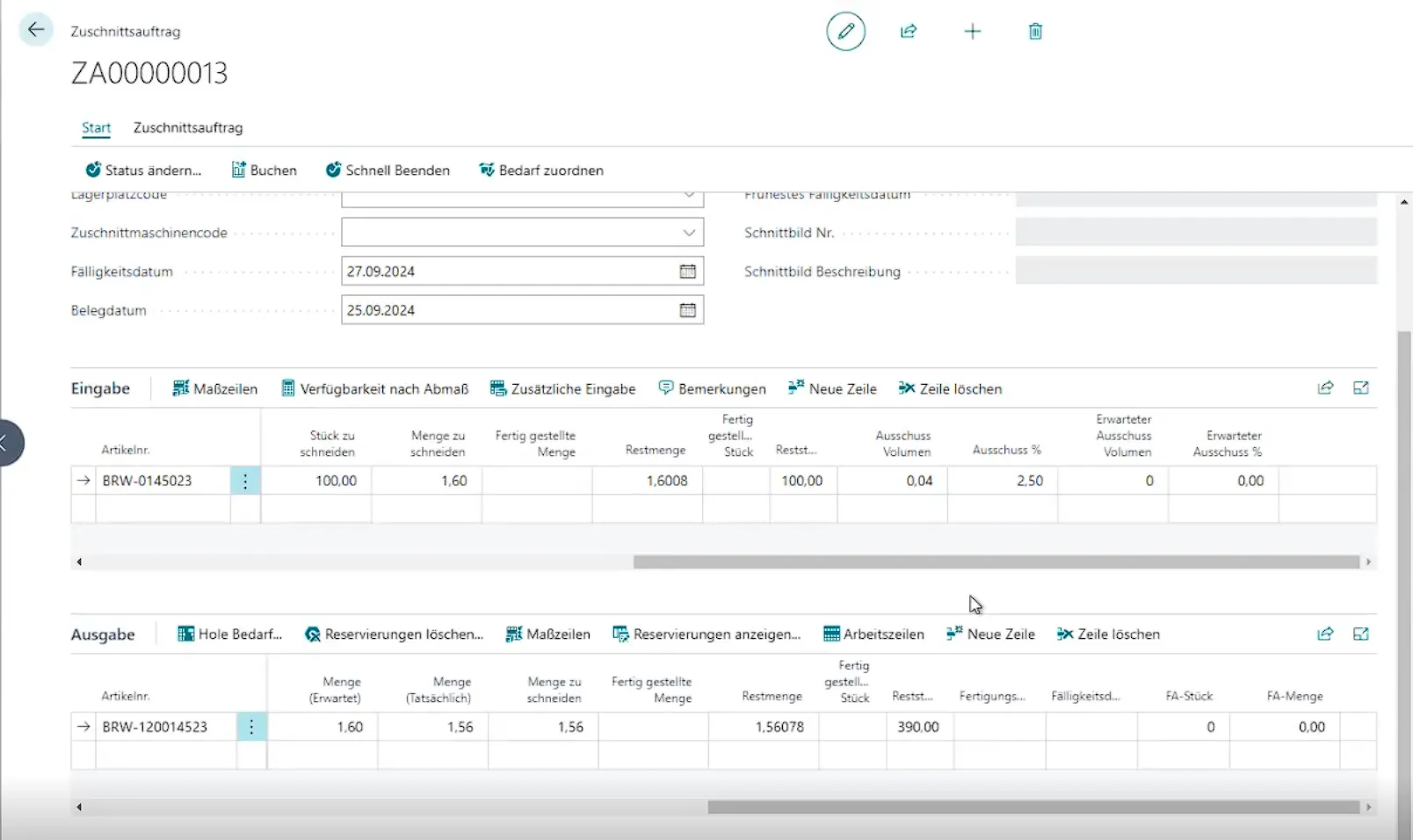1413x840 pixels.
Task: Click Zeile löschen in Ausgabe section
Action: coord(1108,634)
